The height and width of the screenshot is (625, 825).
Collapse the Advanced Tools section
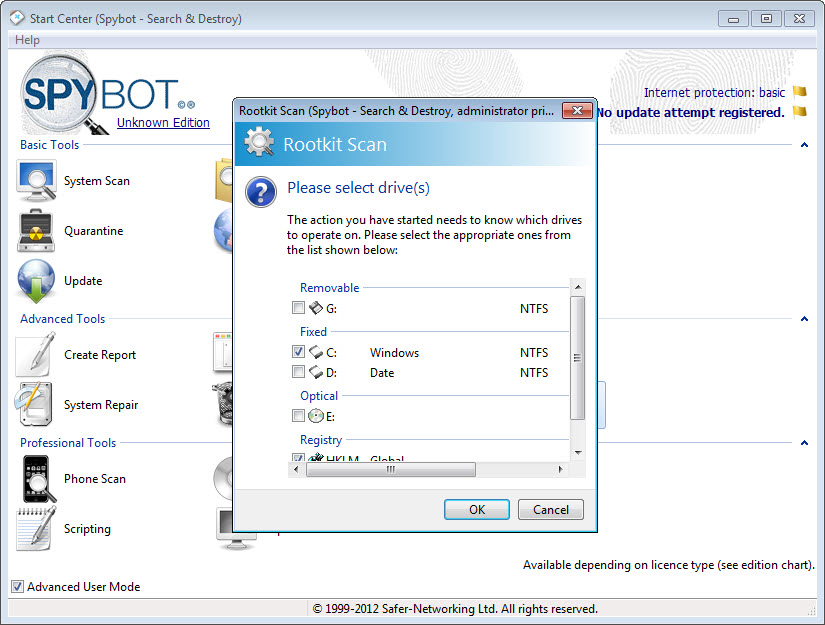[804, 319]
